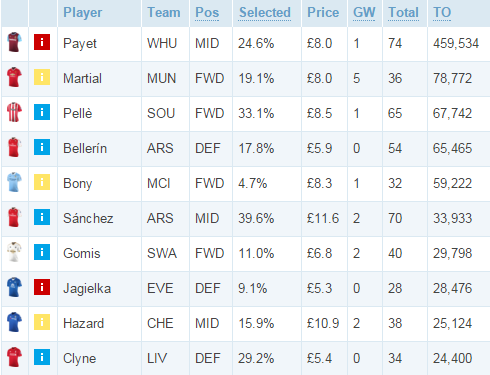
Task: Click Martial's yellow info icon
Action: click(42, 77)
